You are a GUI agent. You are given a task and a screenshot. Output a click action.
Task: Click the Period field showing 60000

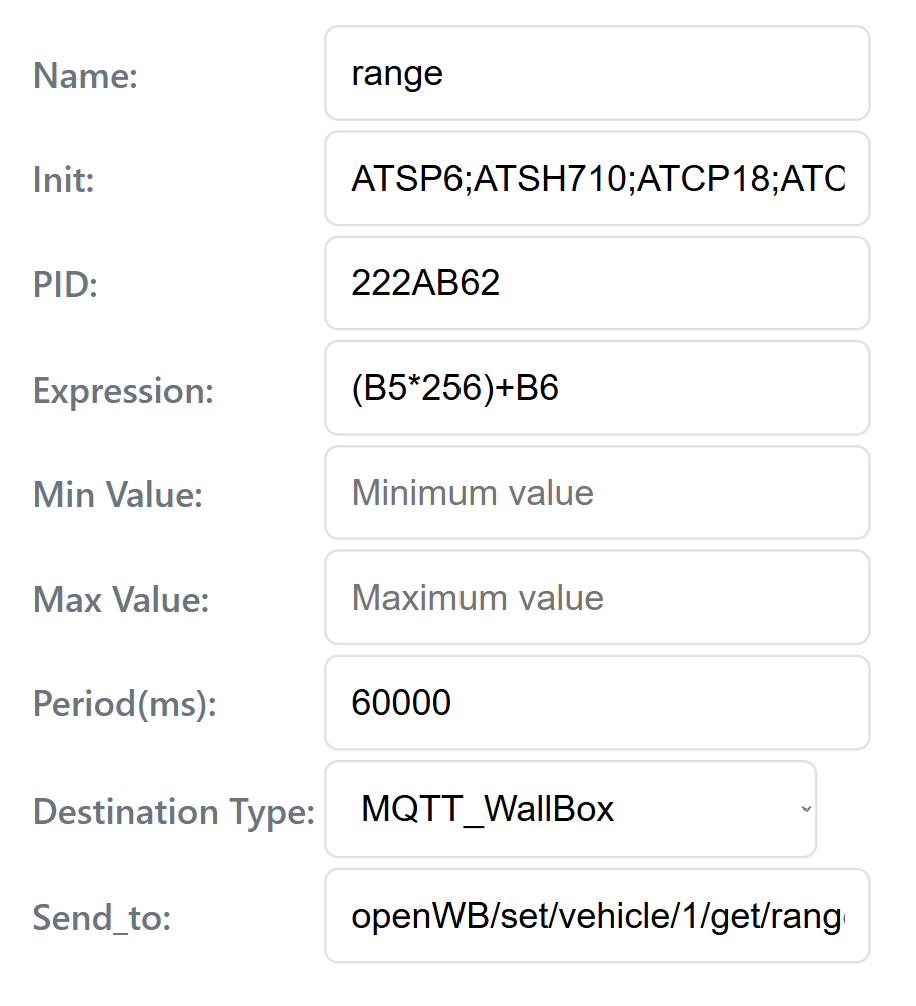point(597,703)
